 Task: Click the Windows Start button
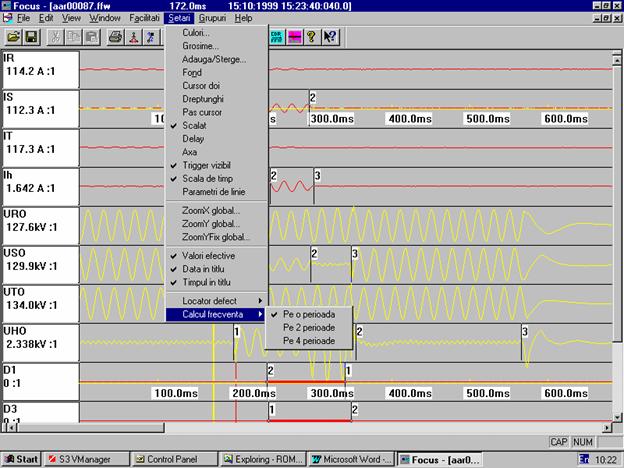pos(21,459)
